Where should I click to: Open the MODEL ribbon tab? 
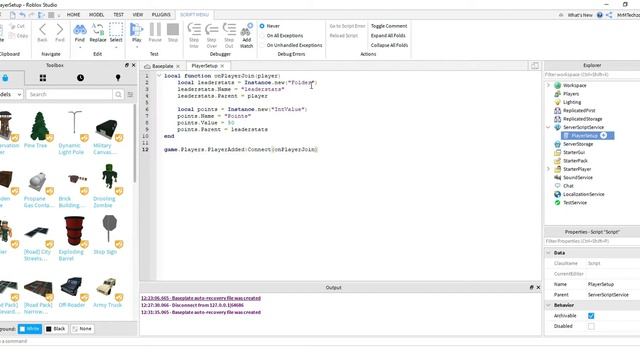click(x=96, y=15)
